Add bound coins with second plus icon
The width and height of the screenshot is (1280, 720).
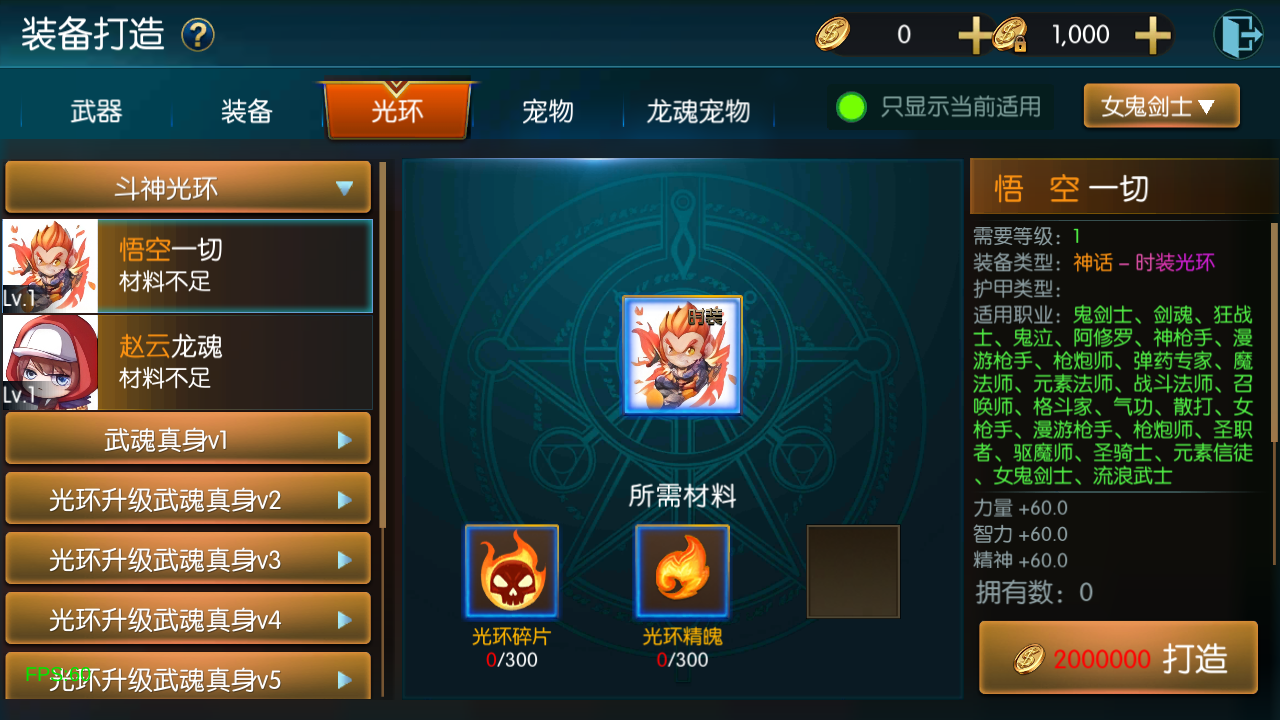coord(1153,36)
